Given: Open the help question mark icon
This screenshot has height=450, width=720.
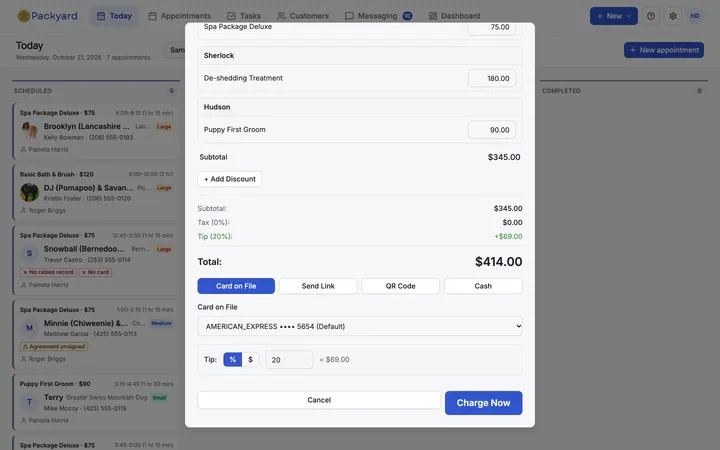Looking at the screenshot, I should pyautogui.click(x=651, y=16).
